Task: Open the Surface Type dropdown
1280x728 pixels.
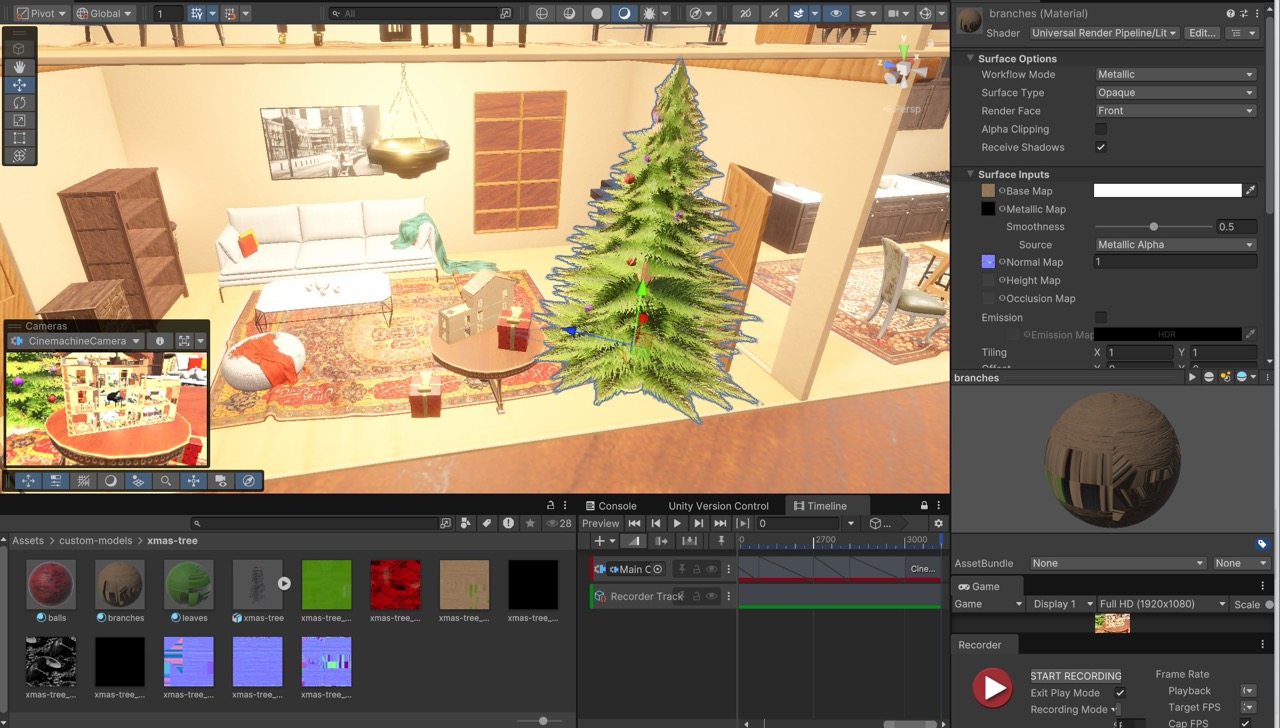Action: 1175,93
